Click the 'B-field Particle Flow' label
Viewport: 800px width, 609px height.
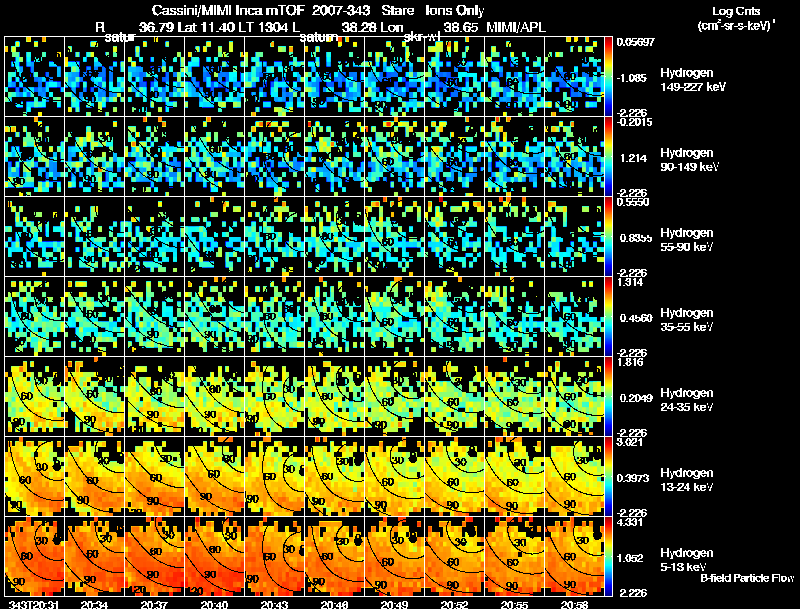(747, 578)
